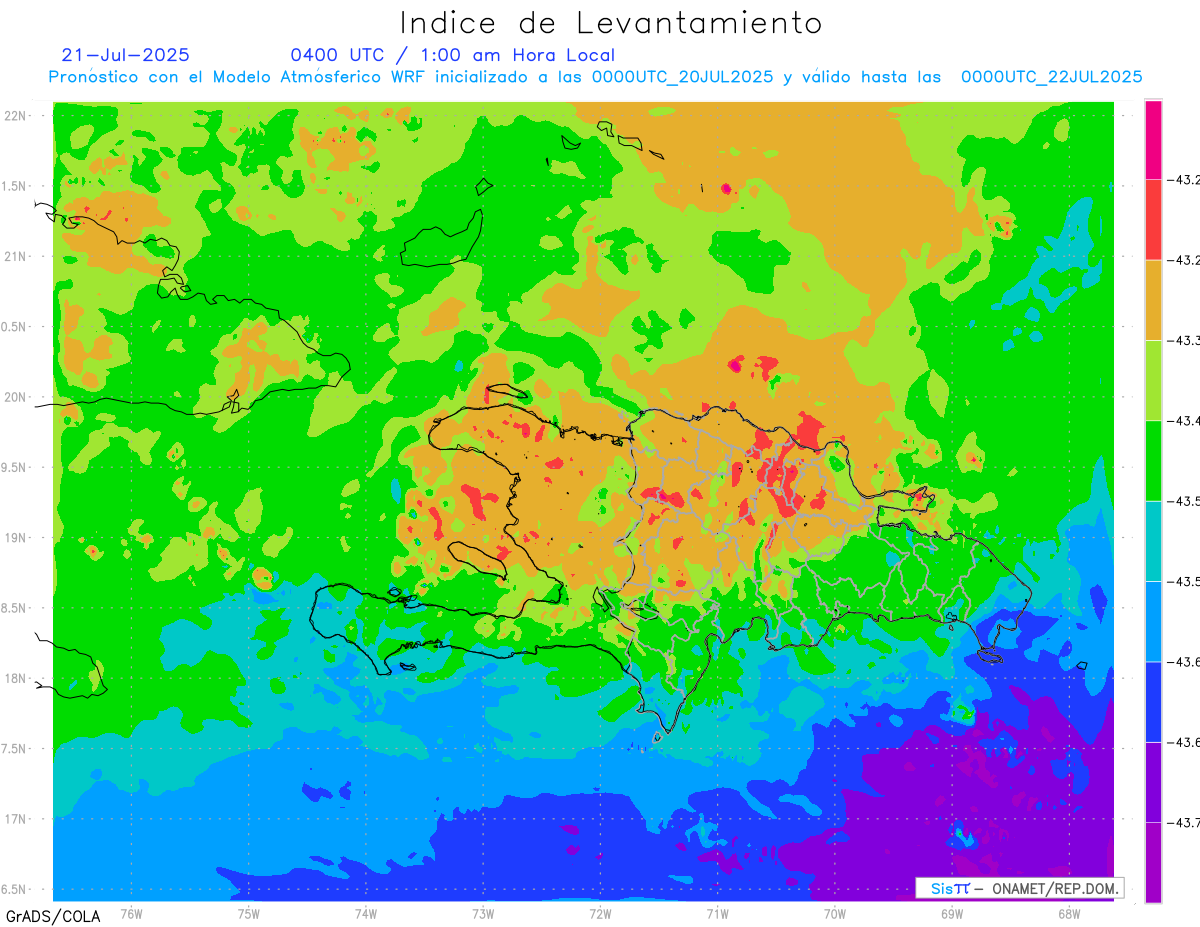This screenshot has height=927, width=1200.
Task: Click the date label "21-Jul-2025"
Action: click(125, 55)
